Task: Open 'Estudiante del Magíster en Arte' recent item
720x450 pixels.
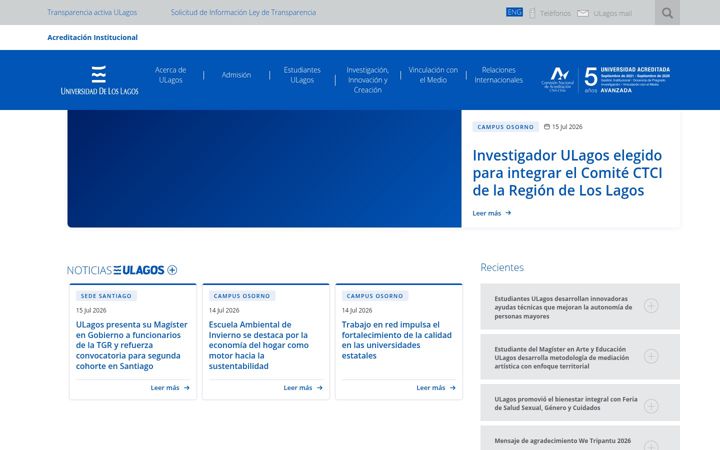Action: pos(562,358)
